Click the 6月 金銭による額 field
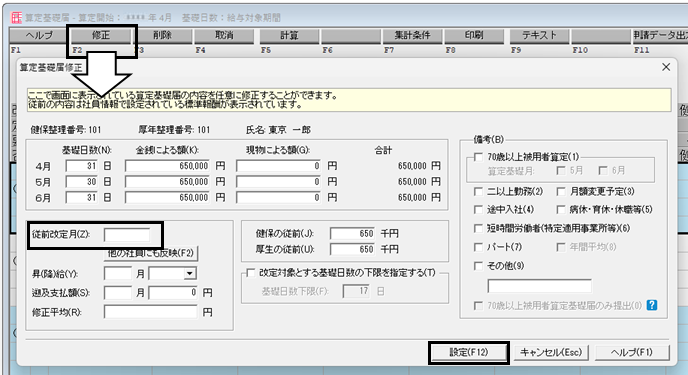 pos(168,198)
